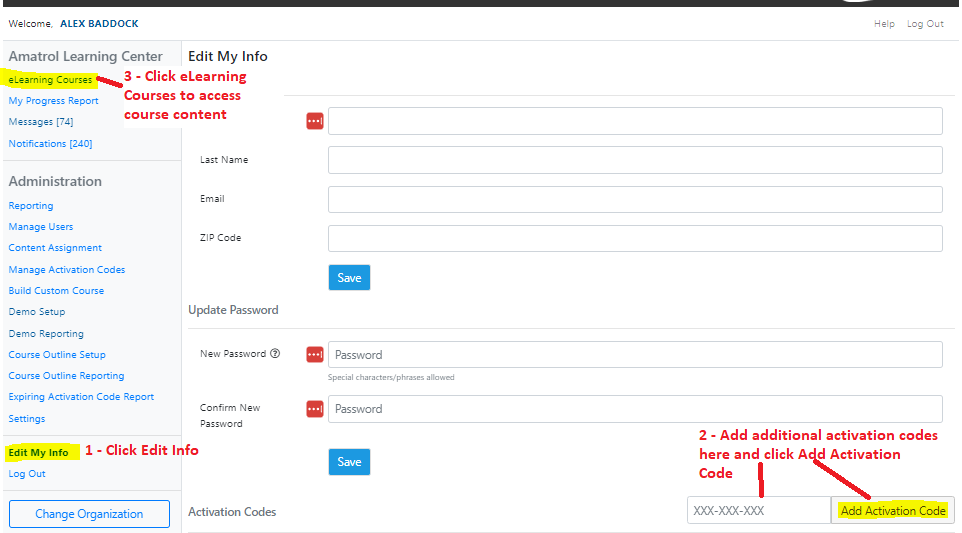Click into the Email input field
Viewport: 962px width, 533px height.
point(635,199)
